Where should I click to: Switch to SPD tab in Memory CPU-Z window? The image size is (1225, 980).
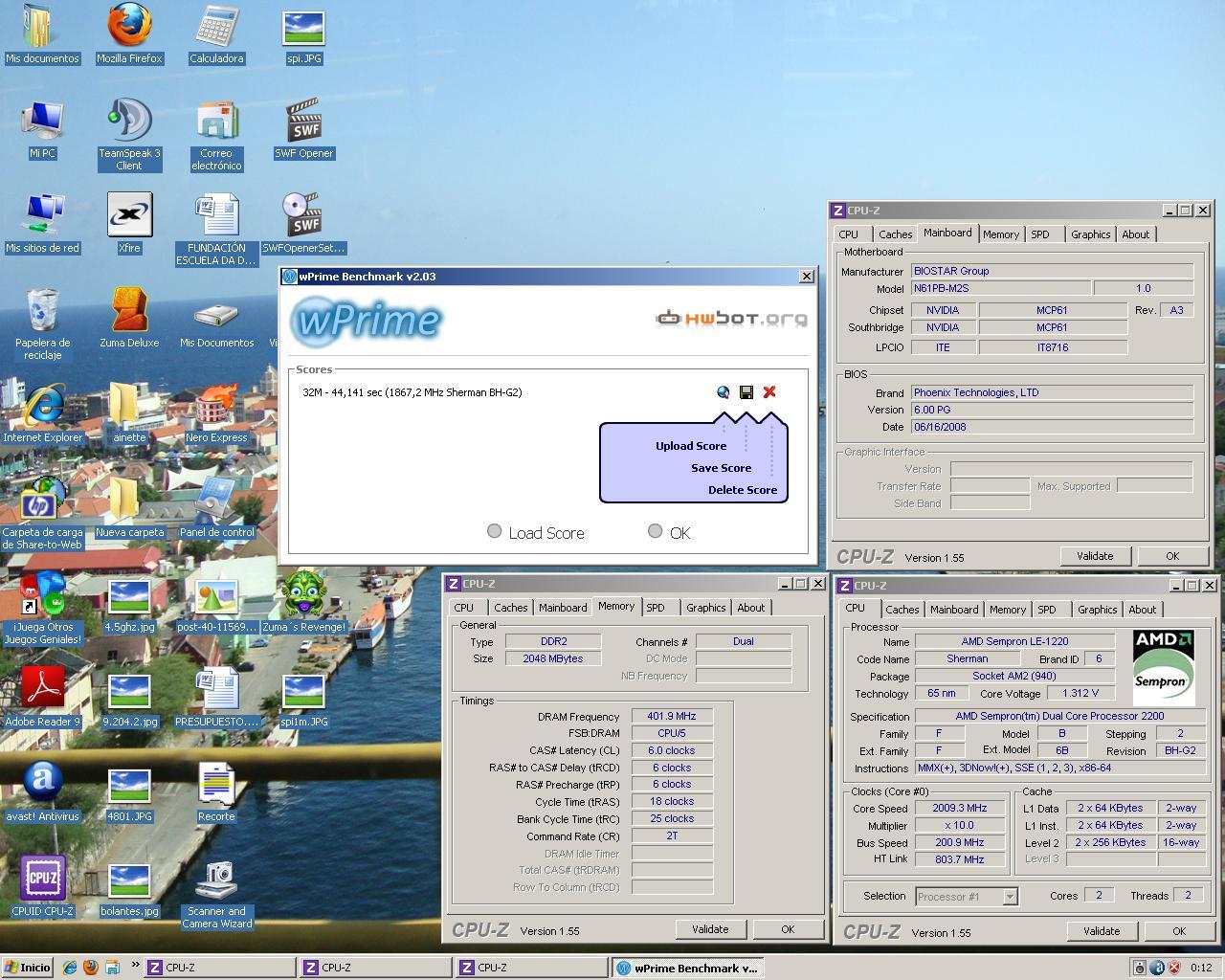(x=655, y=608)
